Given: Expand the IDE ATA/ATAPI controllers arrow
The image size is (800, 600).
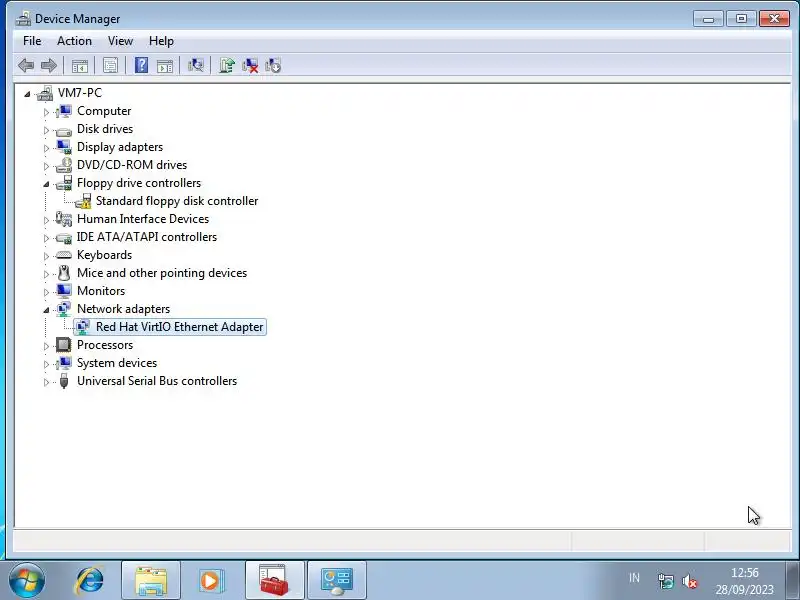Looking at the screenshot, I should [x=46, y=238].
